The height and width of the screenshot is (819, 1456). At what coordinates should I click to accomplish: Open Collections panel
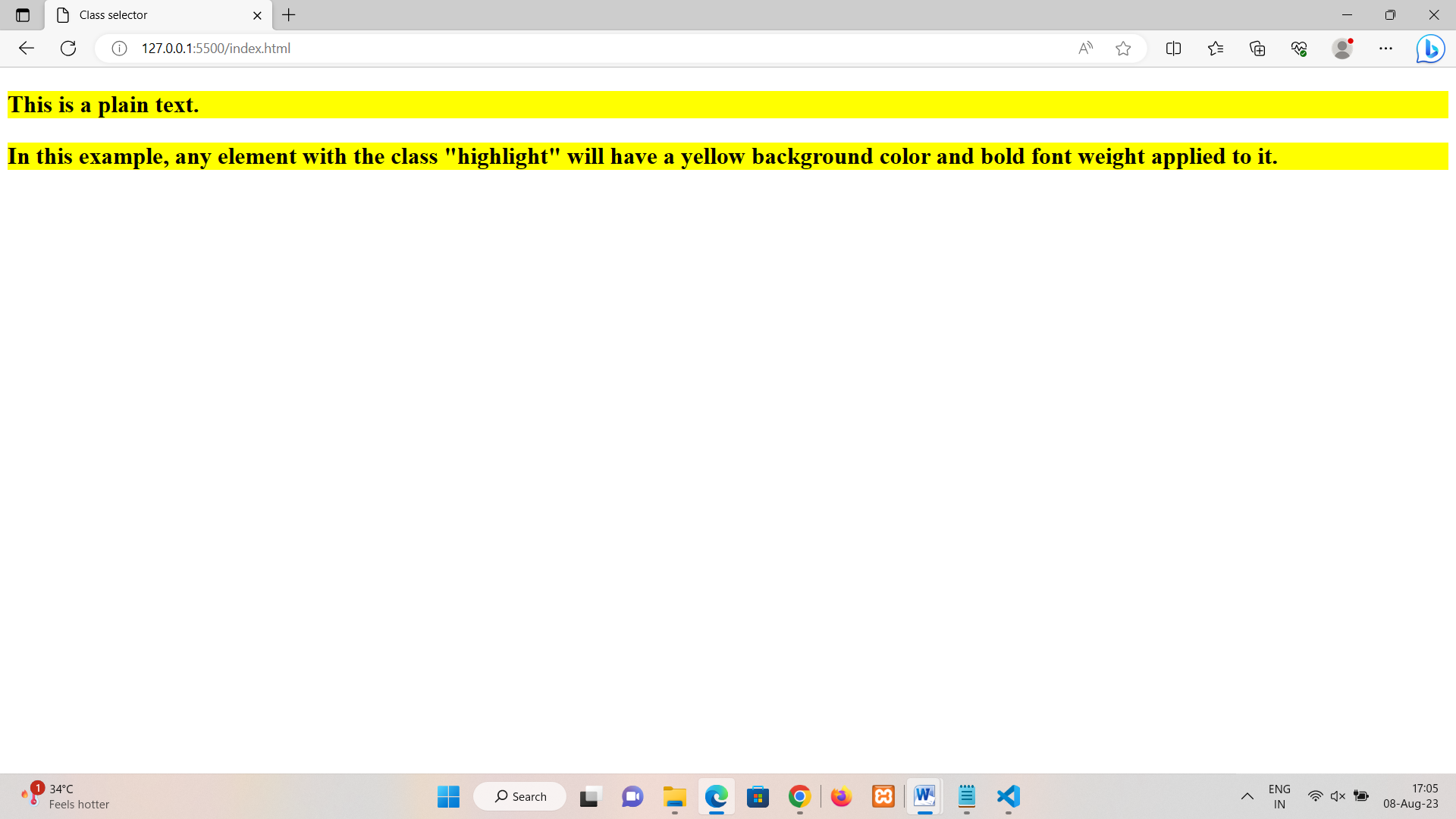1257,49
